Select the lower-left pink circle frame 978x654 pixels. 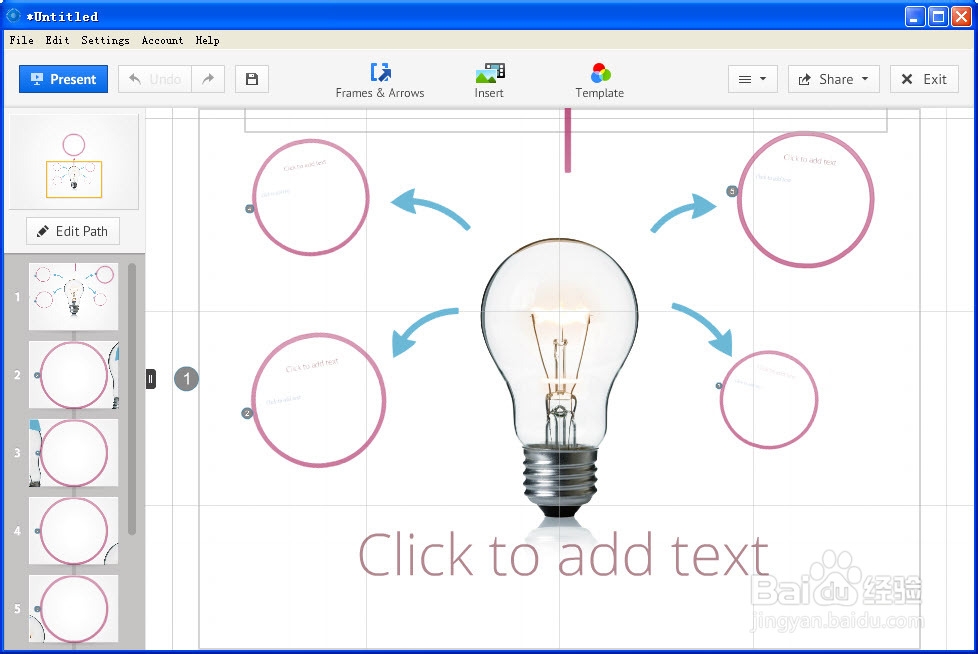(x=319, y=400)
